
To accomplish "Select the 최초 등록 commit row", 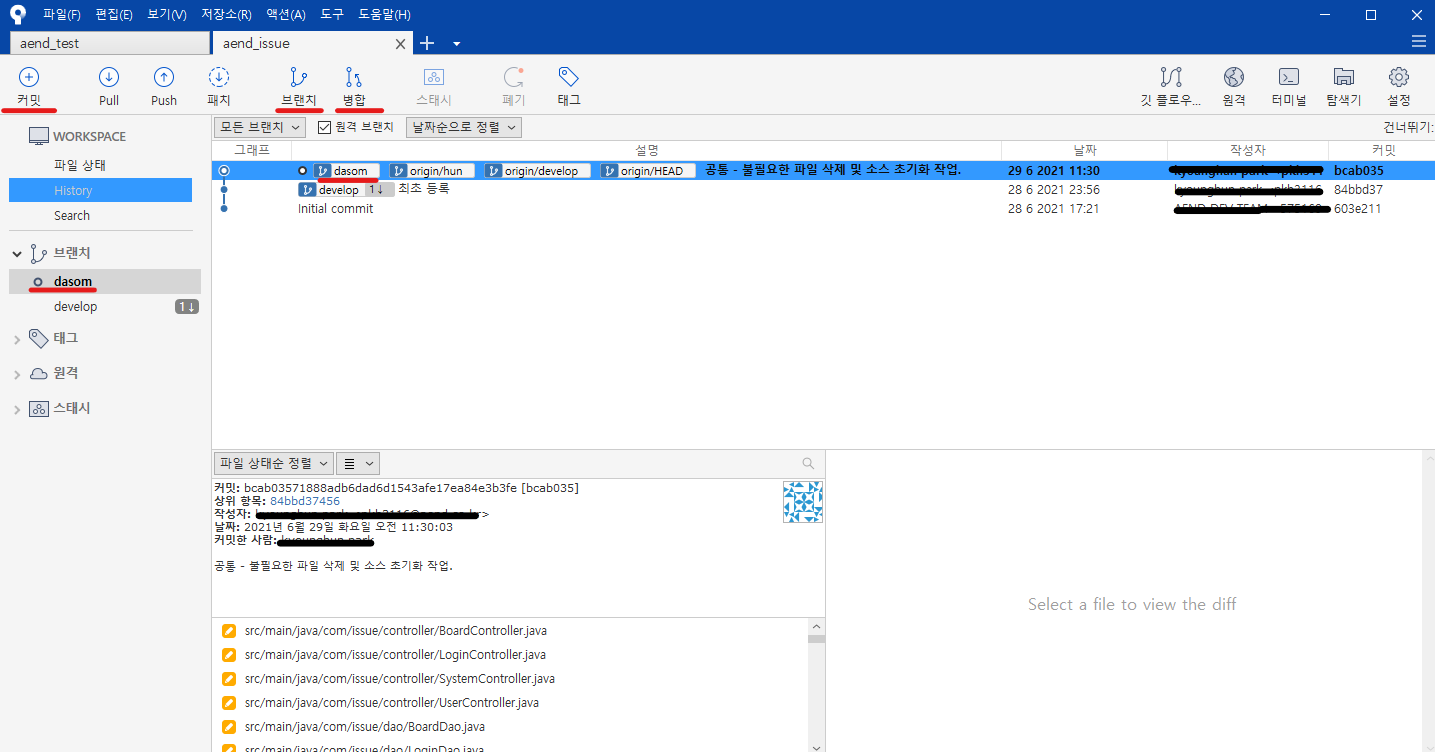I will pyautogui.click(x=823, y=189).
